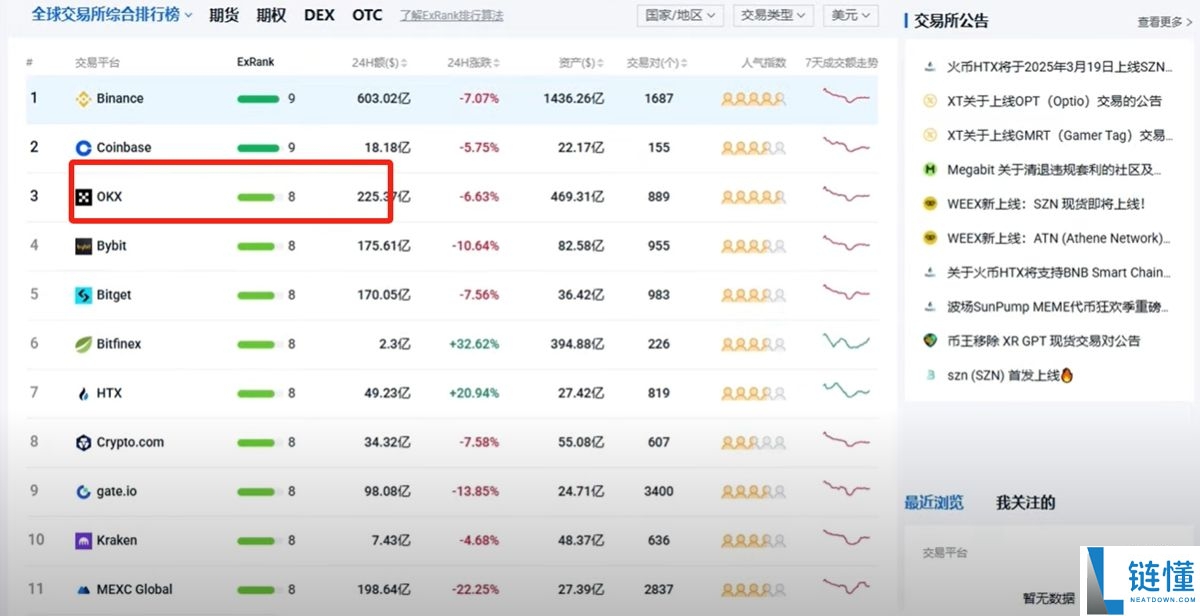This screenshot has width=1200, height=616.
Task: Open Bitfinex 7-day volume trend chart
Action: click(x=846, y=343)
